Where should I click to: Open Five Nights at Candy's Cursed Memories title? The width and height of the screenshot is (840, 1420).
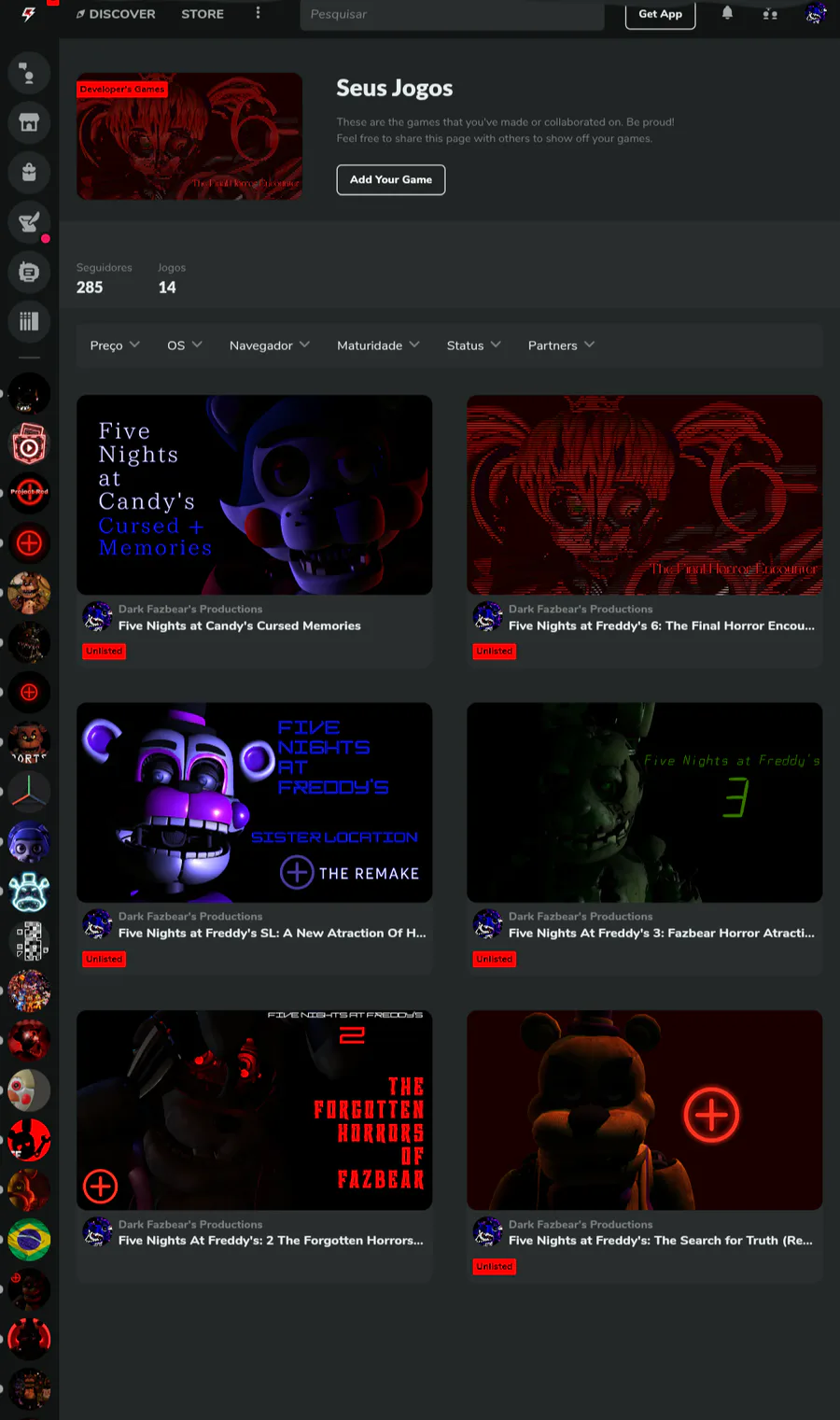pyautogui.click(x=240, y=626)
